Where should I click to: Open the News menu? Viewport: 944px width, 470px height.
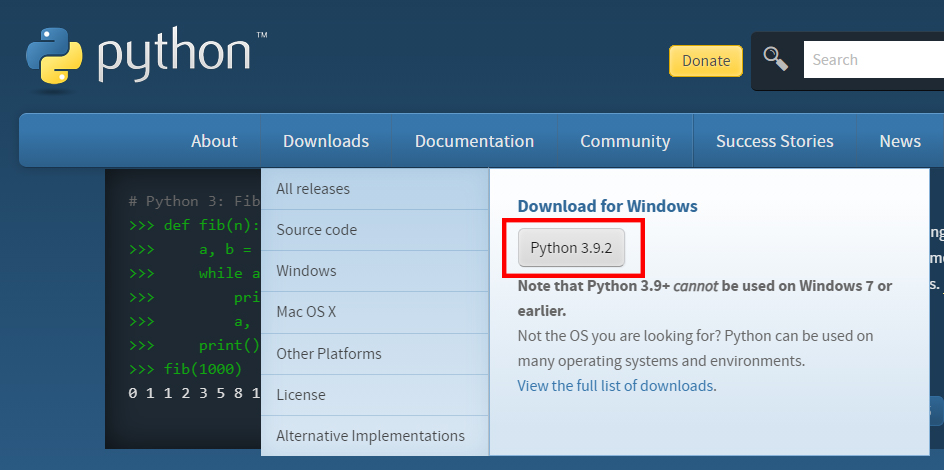(x=900, y=141)
